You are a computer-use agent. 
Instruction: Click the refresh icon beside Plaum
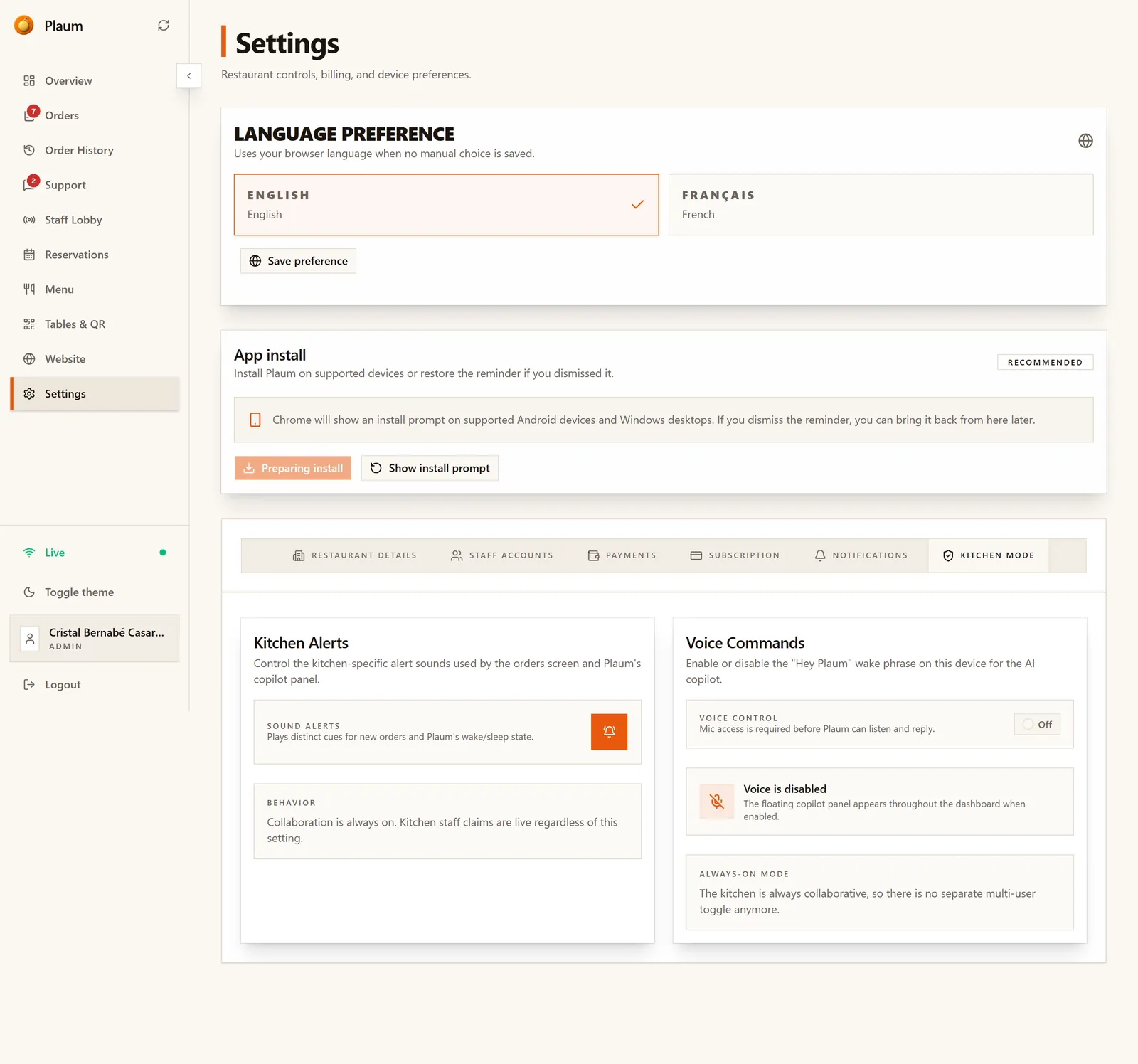164,26
